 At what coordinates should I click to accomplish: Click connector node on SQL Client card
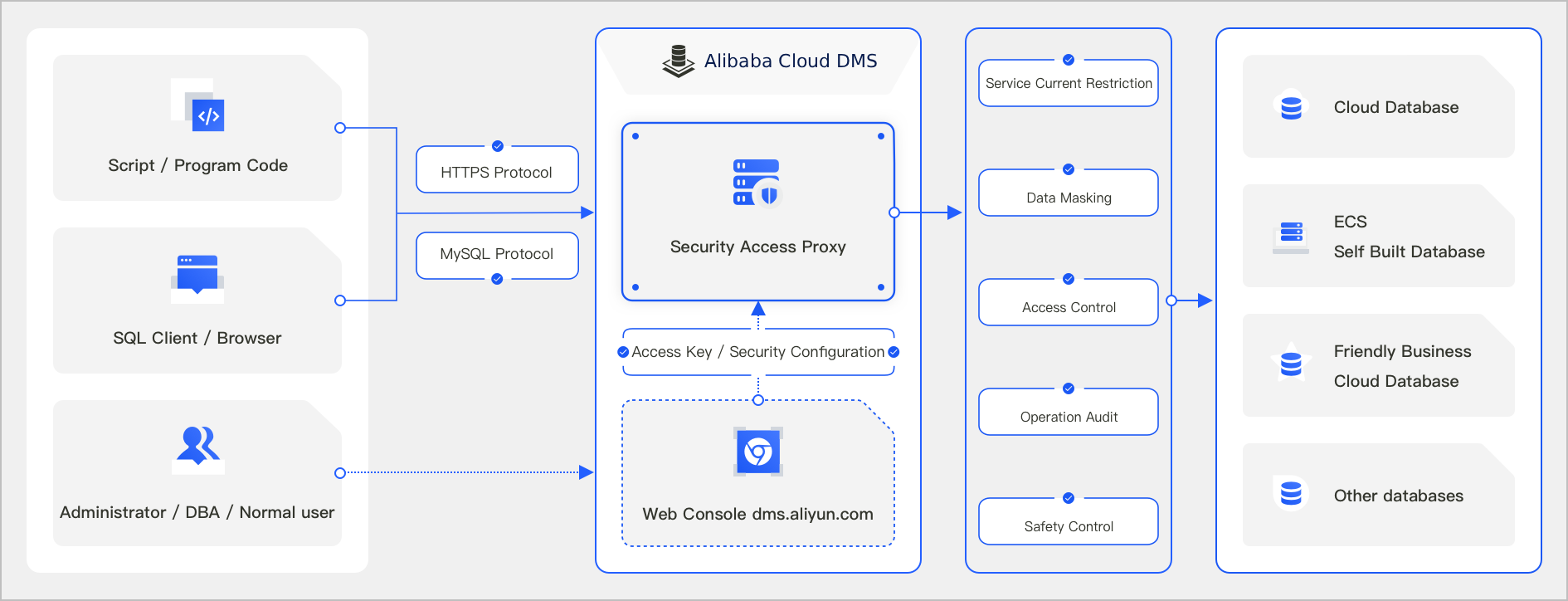(x=340, y=300)
